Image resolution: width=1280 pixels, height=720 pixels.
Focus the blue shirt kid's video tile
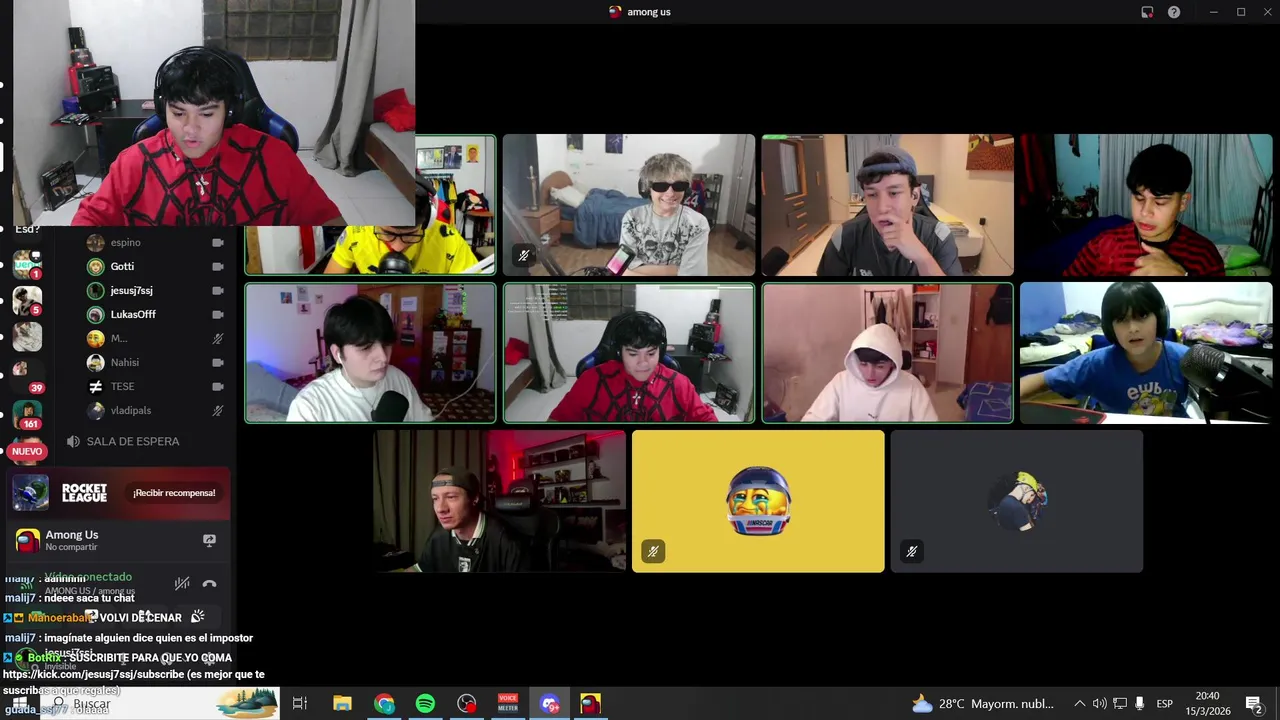pos(1146,353)
